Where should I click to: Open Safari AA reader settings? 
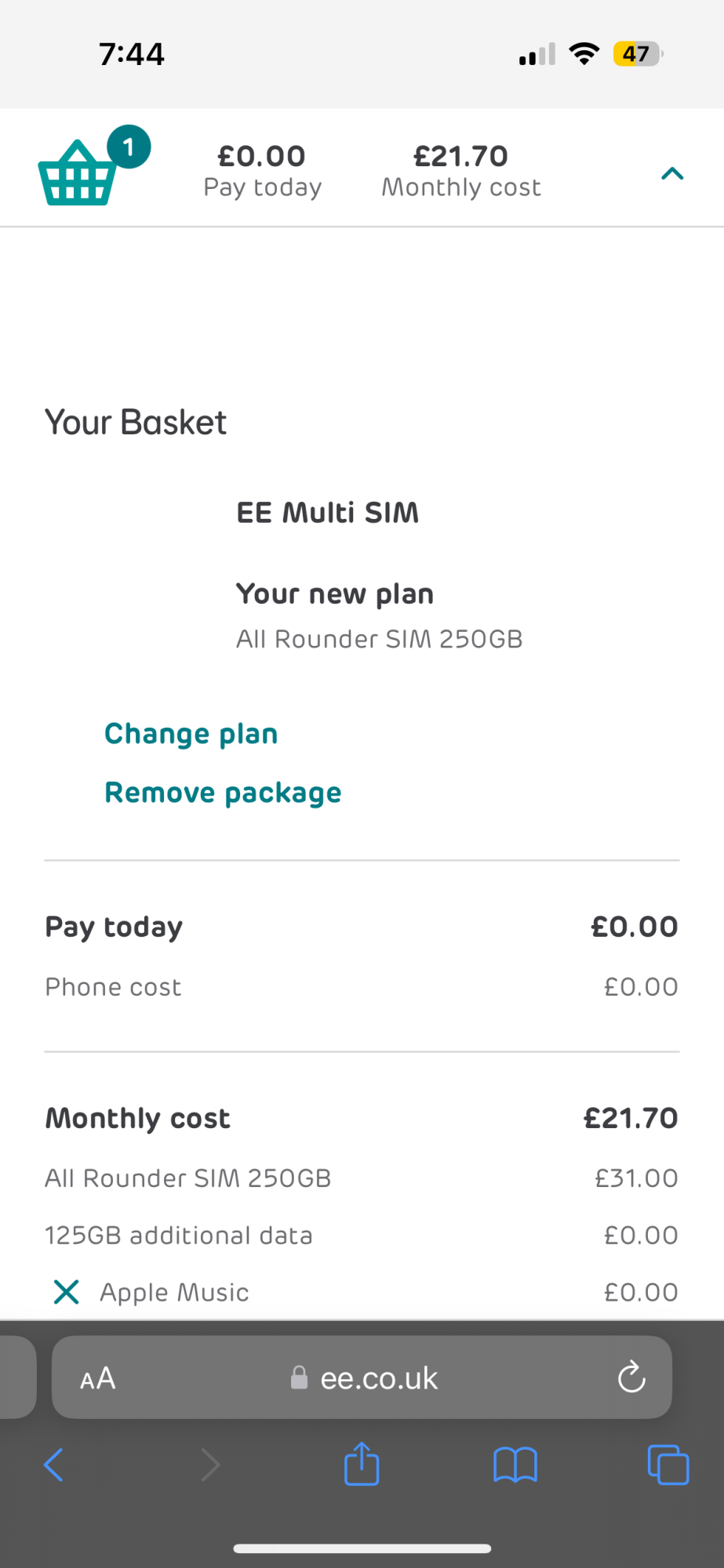coord(98,1378)
